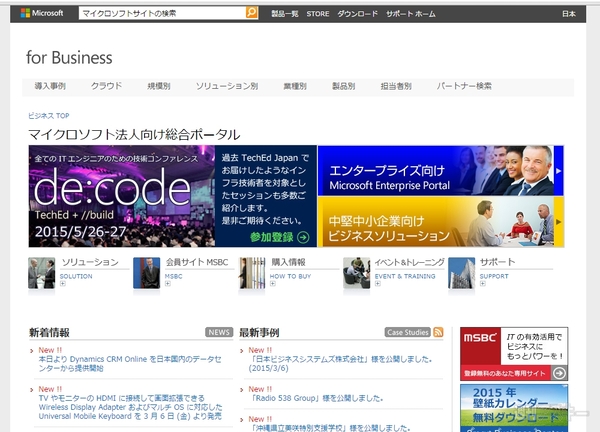Select the 導入事例 navigation tab
600x432 pixels.
(50, 86)
